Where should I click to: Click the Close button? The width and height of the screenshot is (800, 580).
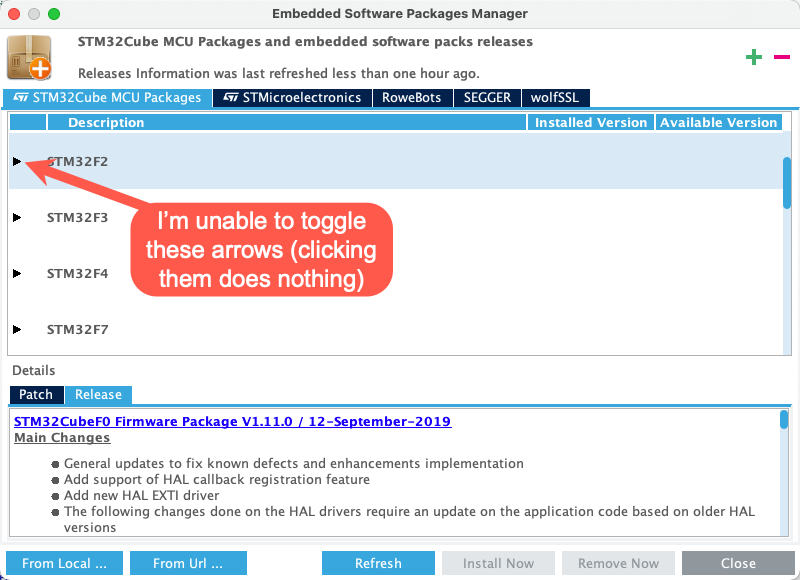tap(738, 563)
